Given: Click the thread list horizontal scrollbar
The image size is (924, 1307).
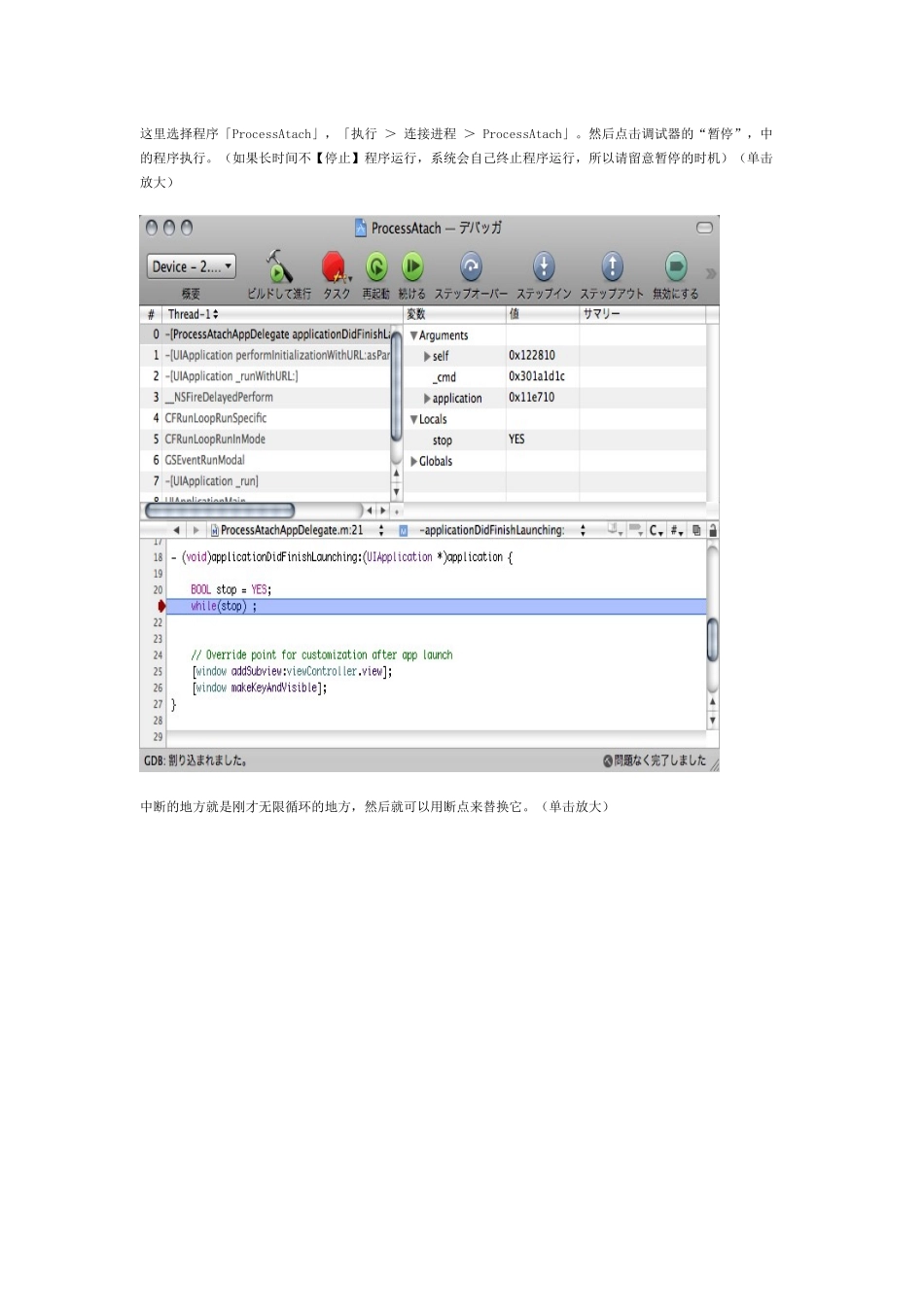Looking at the screenshot, I should point(220,511).
